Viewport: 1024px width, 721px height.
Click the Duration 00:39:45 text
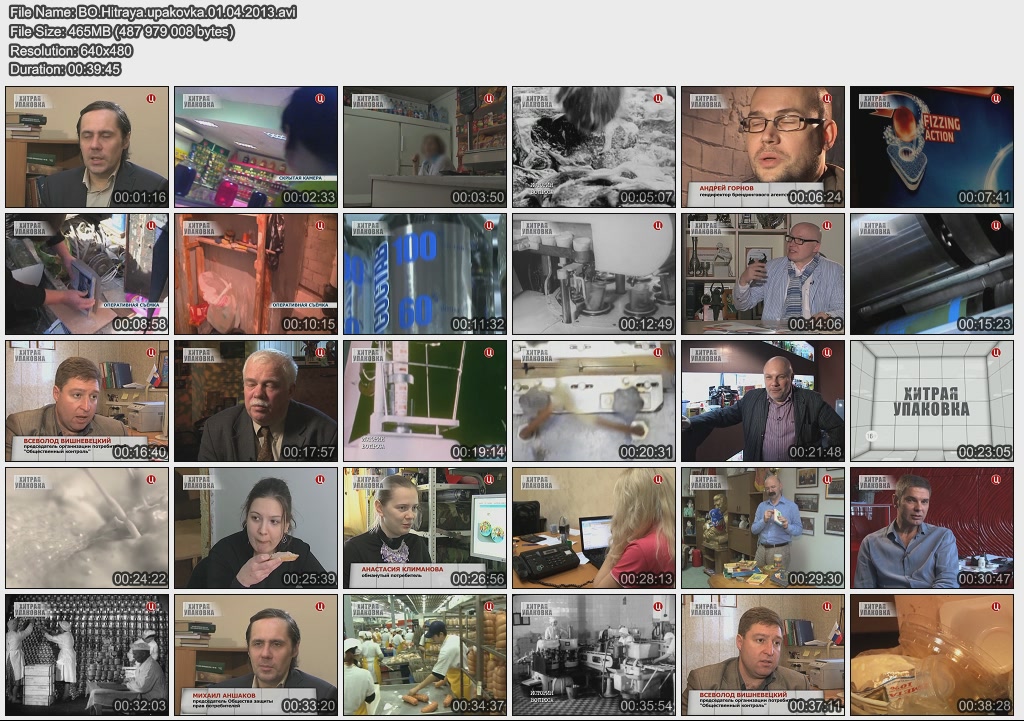click(65, 69)
